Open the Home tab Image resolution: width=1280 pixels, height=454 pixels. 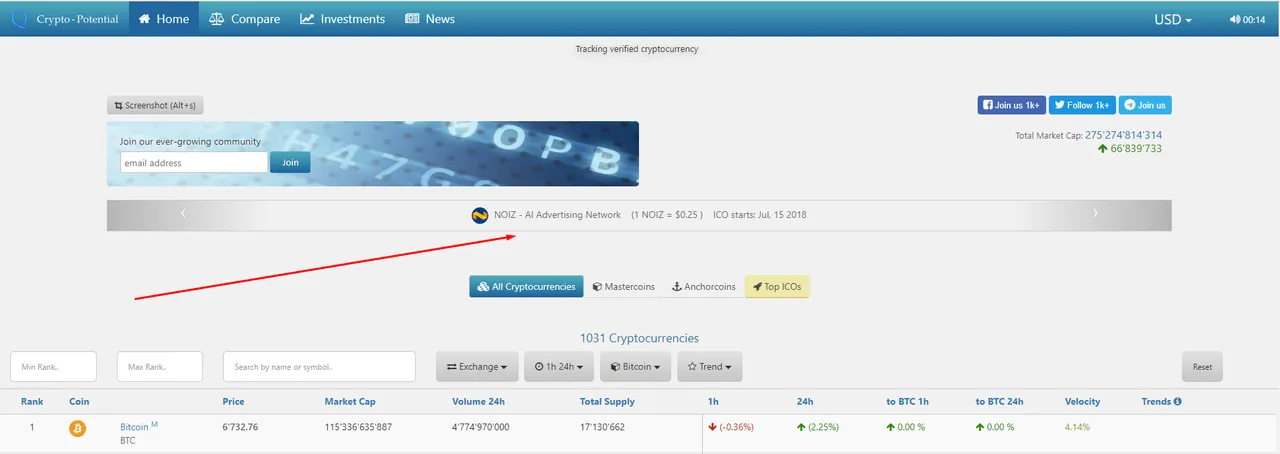pos(164,18)
